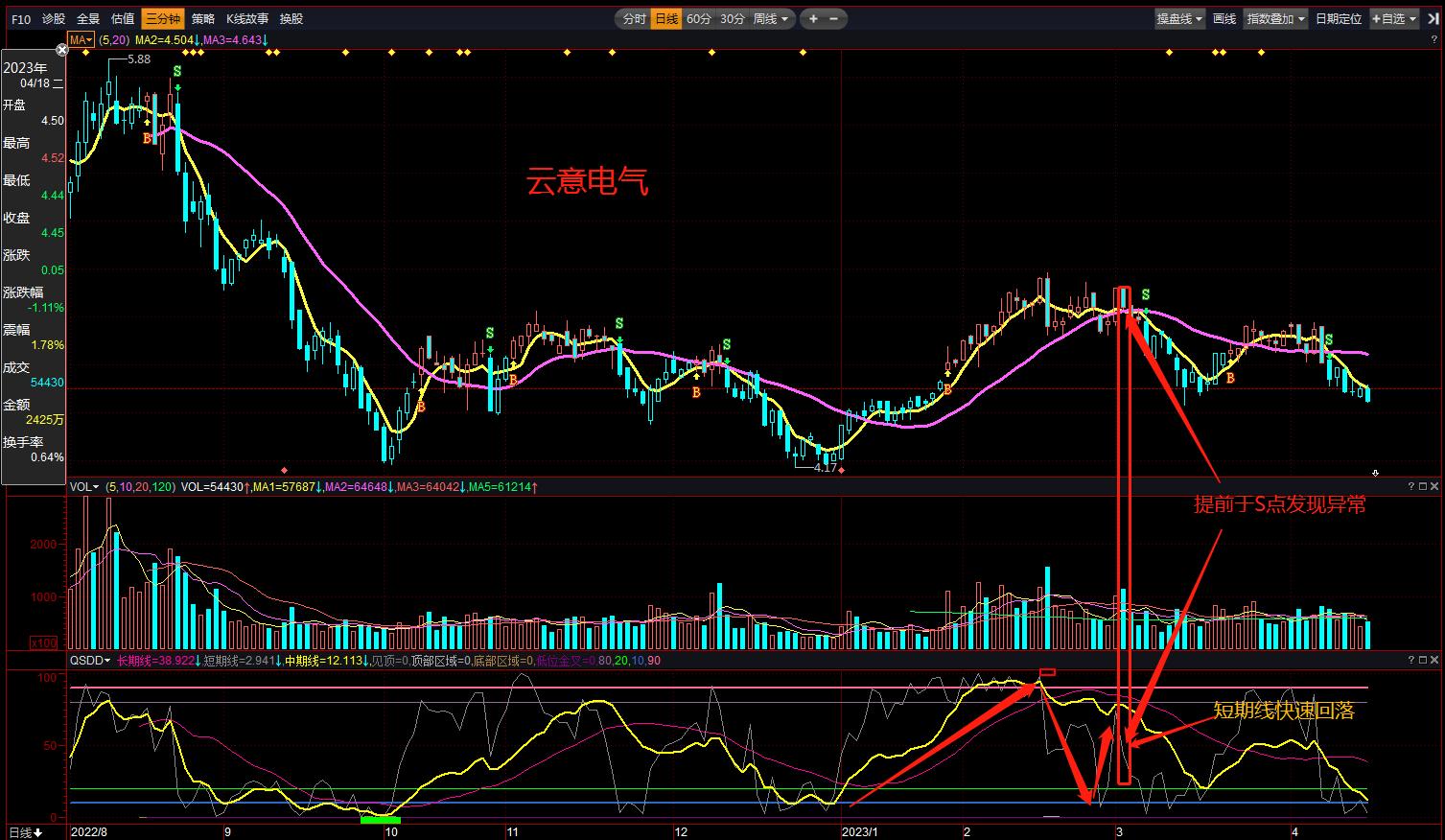The height and width of the screenshot is (840, 1445).
Task: Click the MA2=4.504 value label
Action: (x=164, y=39)
